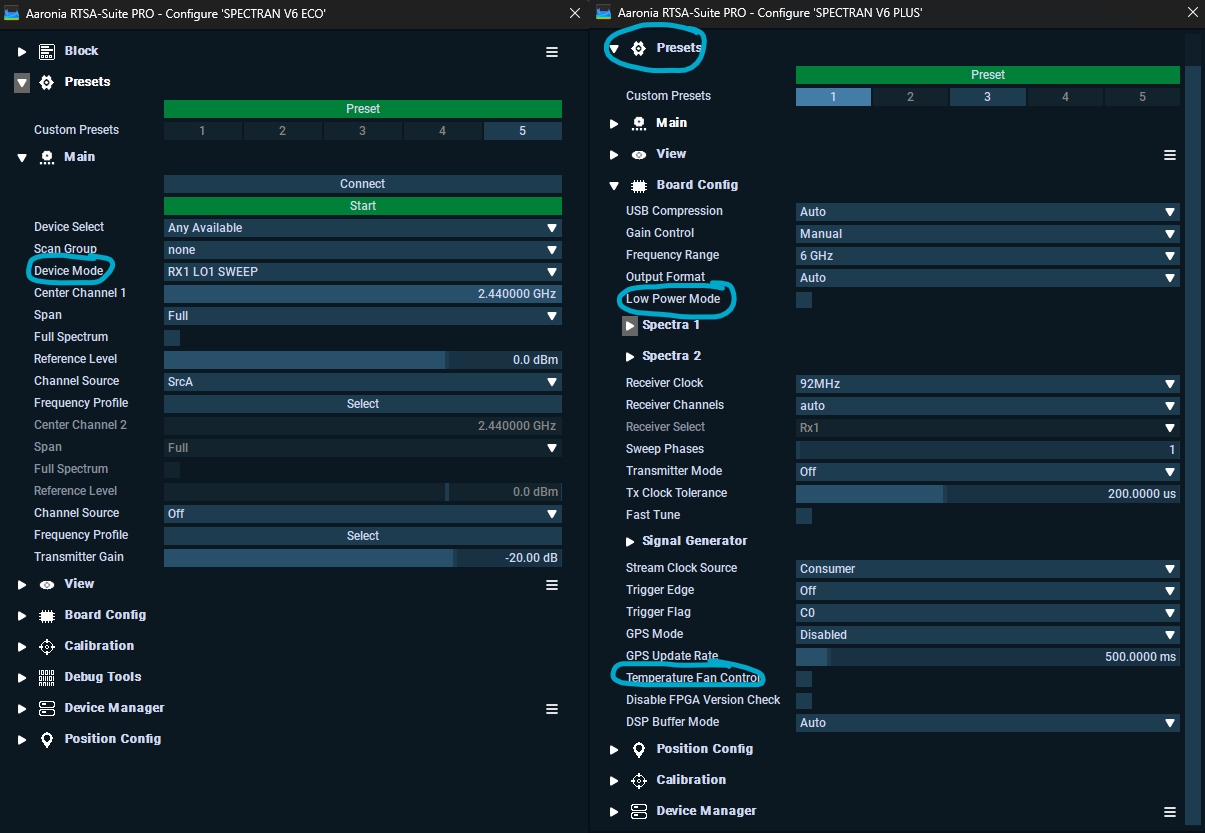Click the Debug Tools icon

(47, 677)
